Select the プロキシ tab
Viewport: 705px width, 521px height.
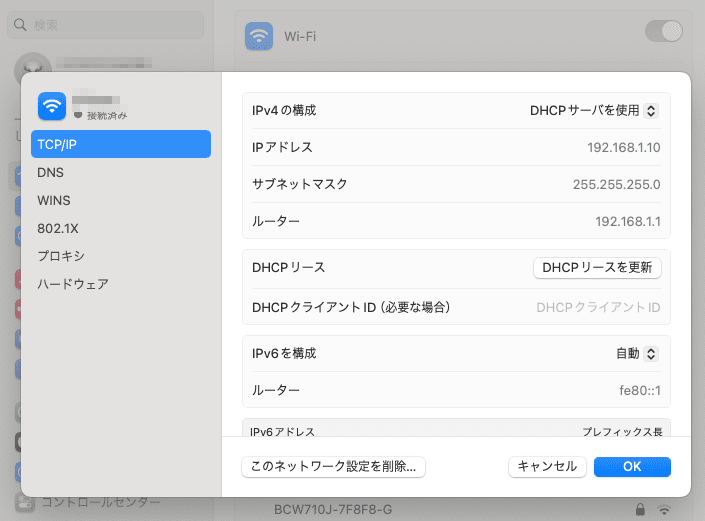120,256
